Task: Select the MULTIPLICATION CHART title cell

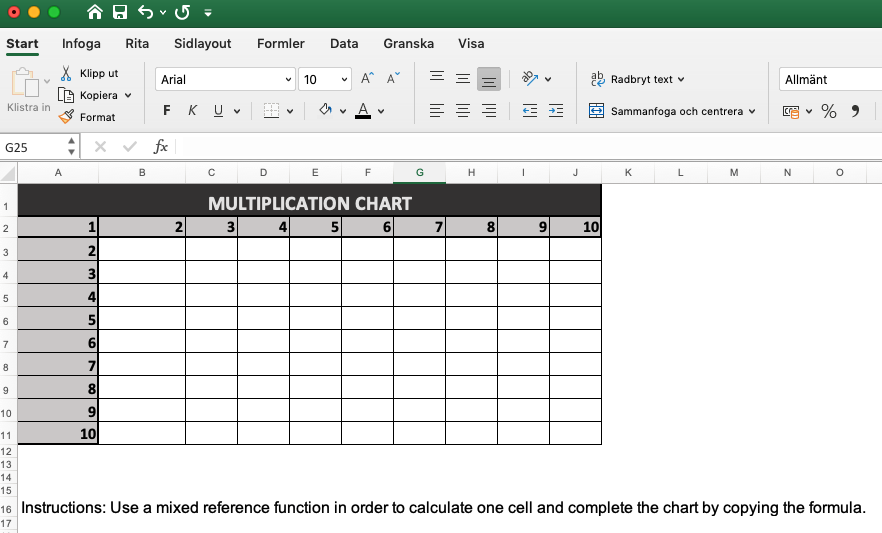Action: [x=310, y=202]
